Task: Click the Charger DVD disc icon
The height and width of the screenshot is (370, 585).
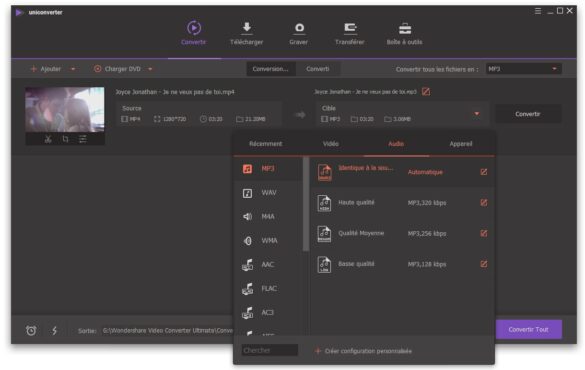Action: [97, 69]
